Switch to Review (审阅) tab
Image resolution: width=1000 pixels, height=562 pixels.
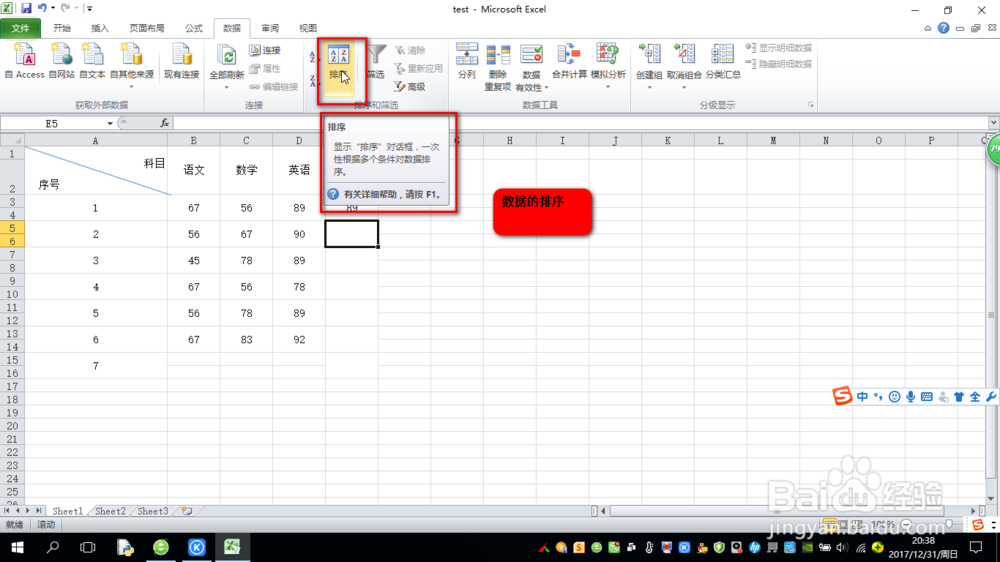click(x=270, y=28)
